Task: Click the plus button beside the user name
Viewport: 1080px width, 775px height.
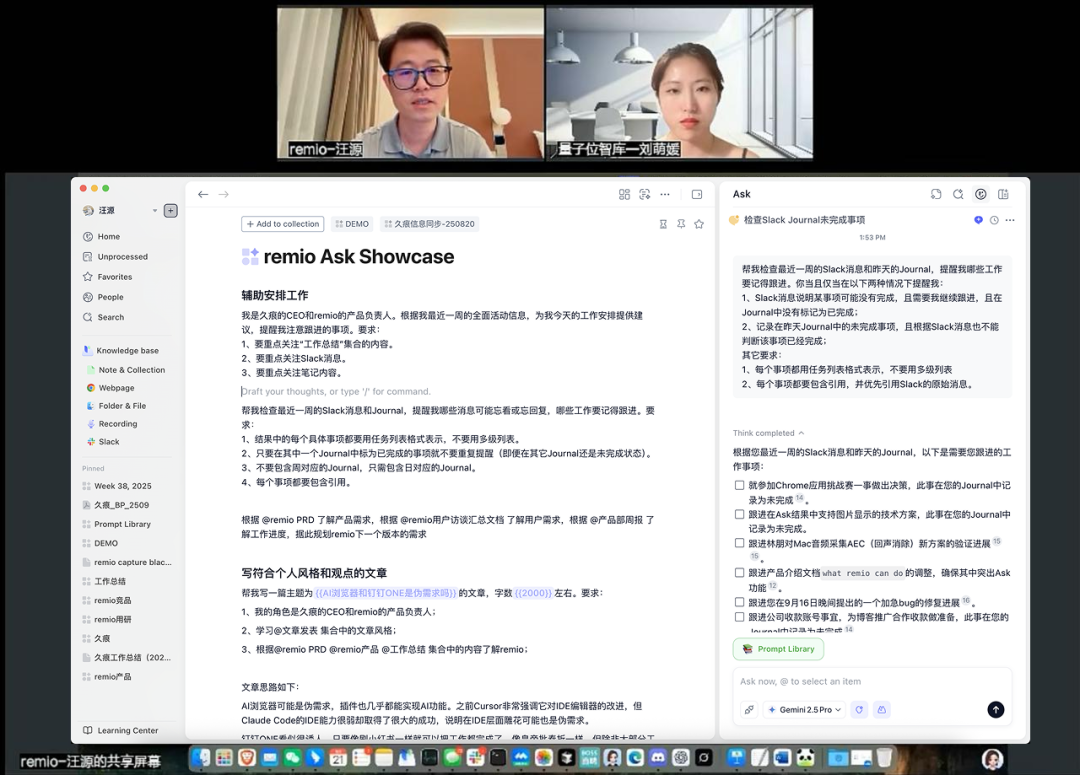Action: coord(171,211)
